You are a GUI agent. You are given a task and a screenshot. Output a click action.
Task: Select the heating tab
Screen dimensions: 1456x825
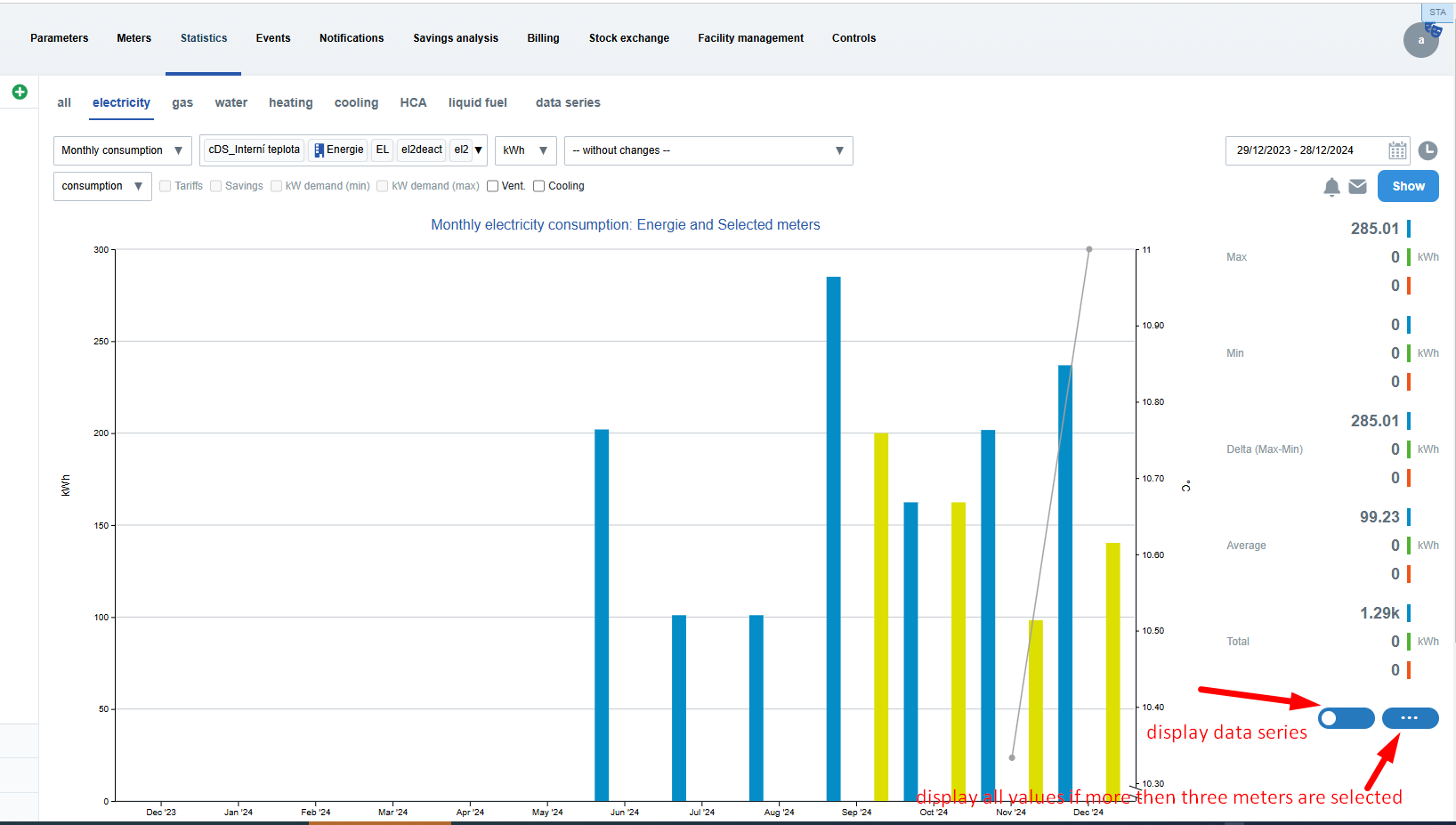point(290,103)
